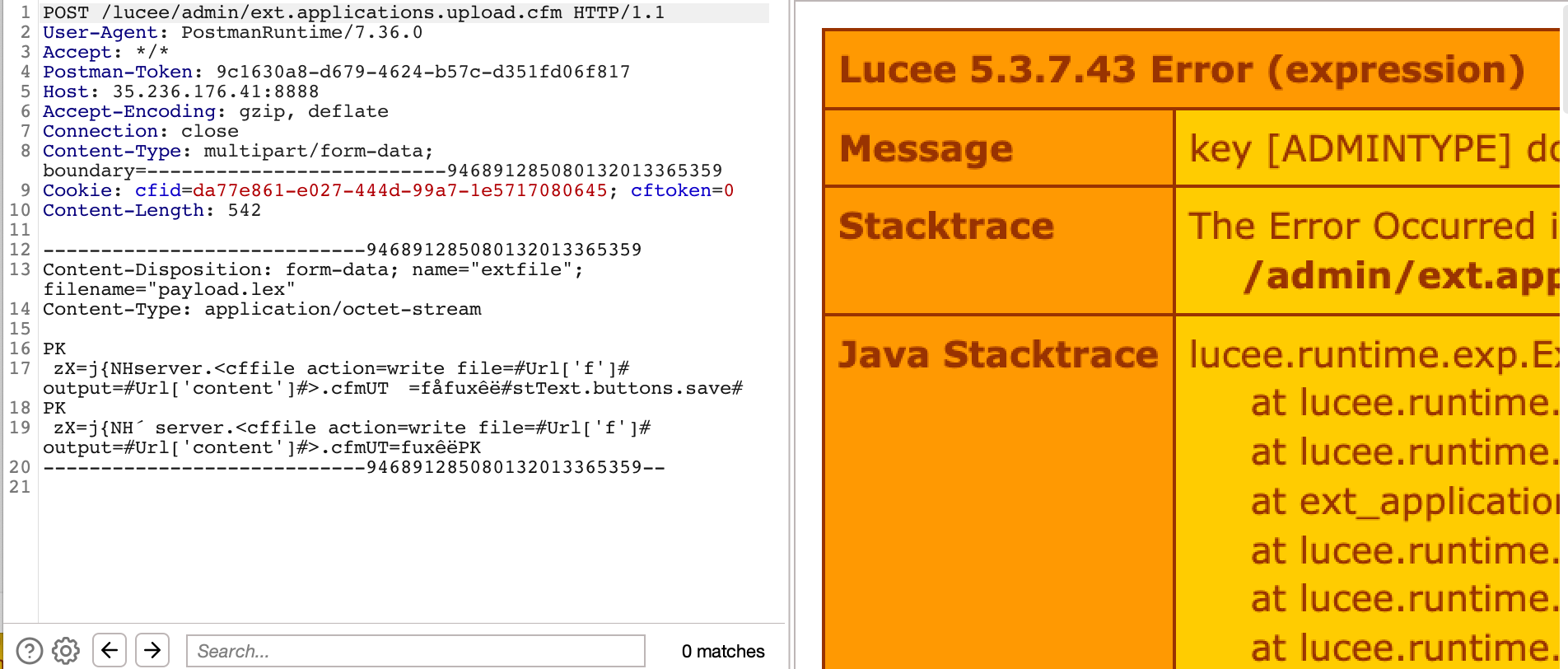Click line number 21 in gutter
The height and width of the screenshot is (669, 1568).
coord(20,488)
